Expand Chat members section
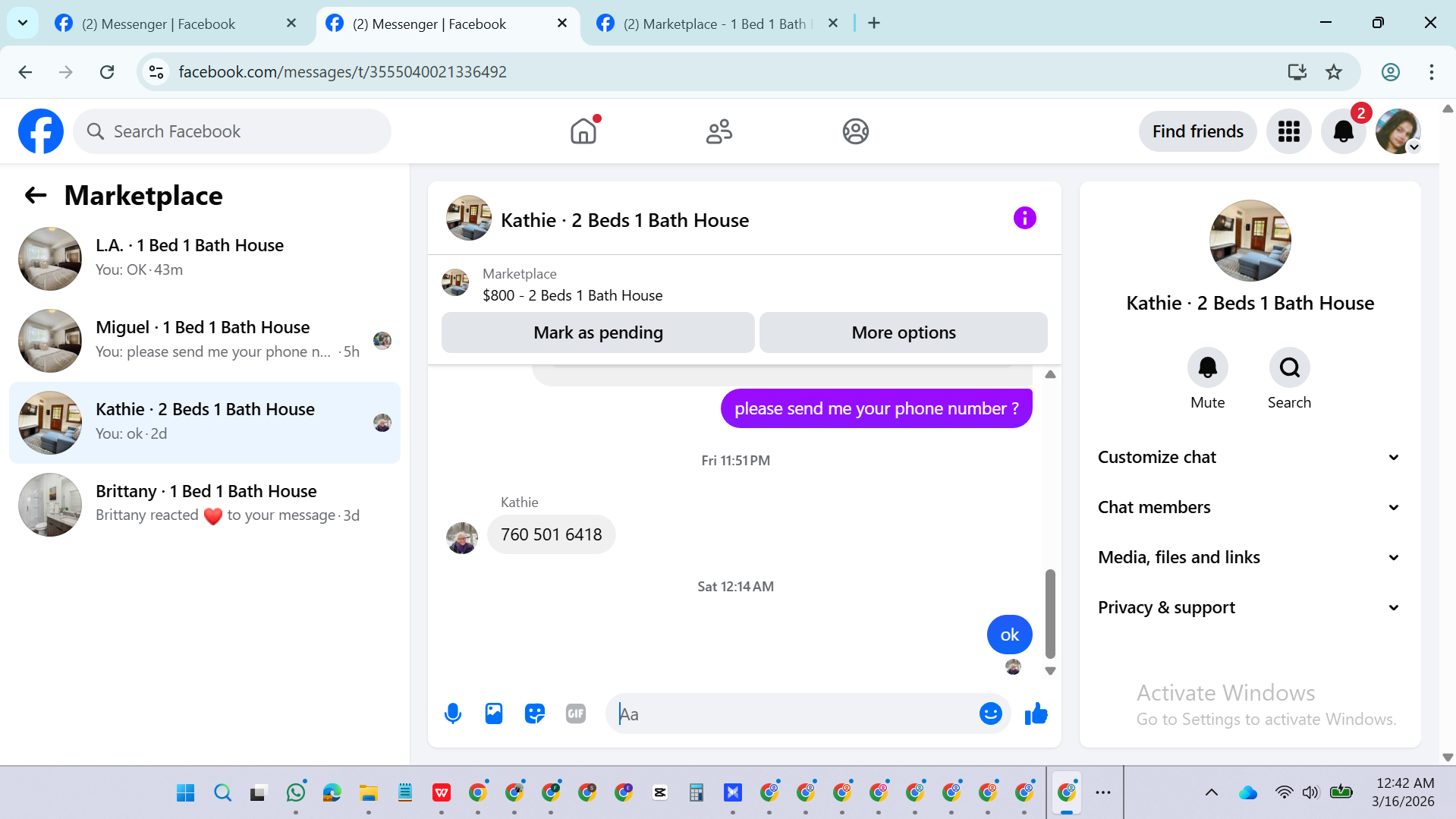The image size is (1456, 819). click(1249, 507)
